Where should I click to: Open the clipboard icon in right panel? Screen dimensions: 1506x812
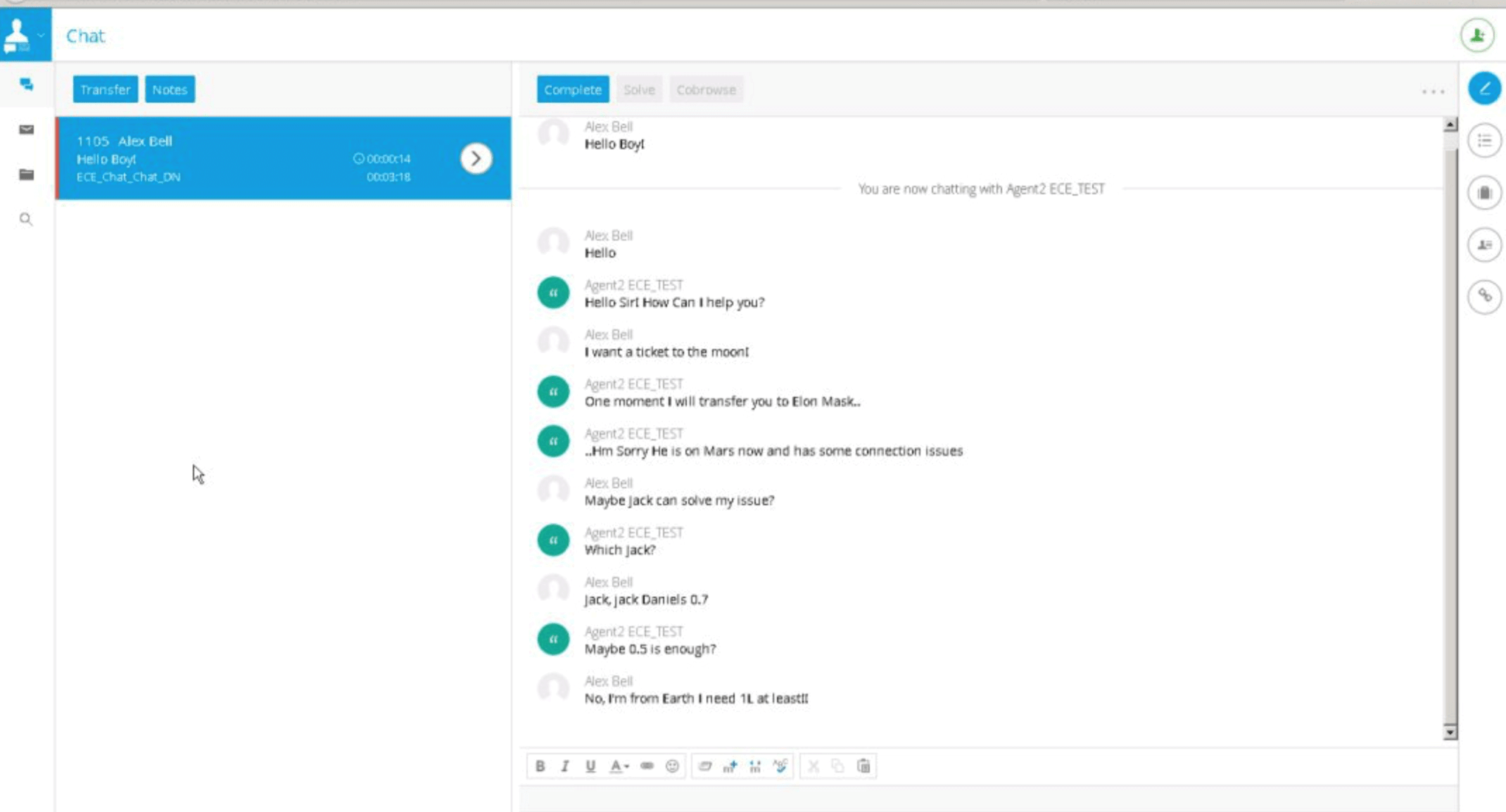(1484, 193)
